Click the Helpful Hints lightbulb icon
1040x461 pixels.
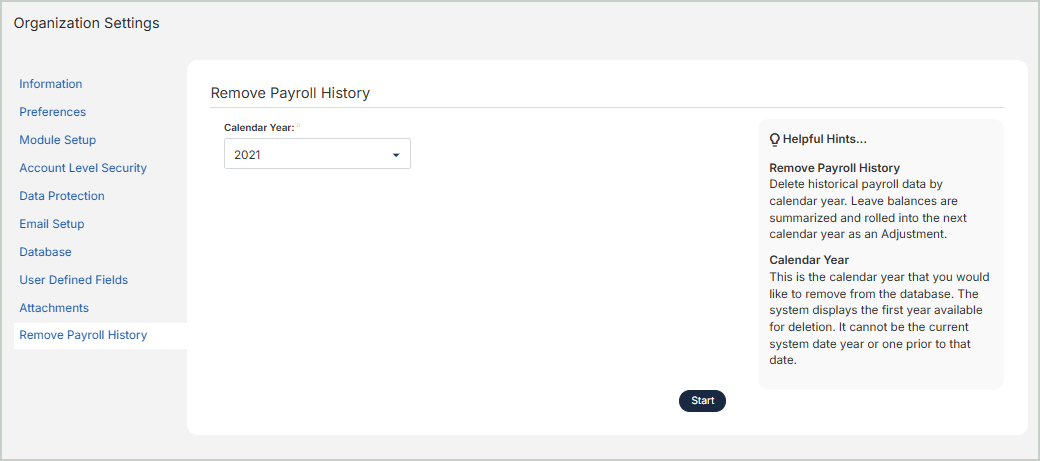point(774,139)
